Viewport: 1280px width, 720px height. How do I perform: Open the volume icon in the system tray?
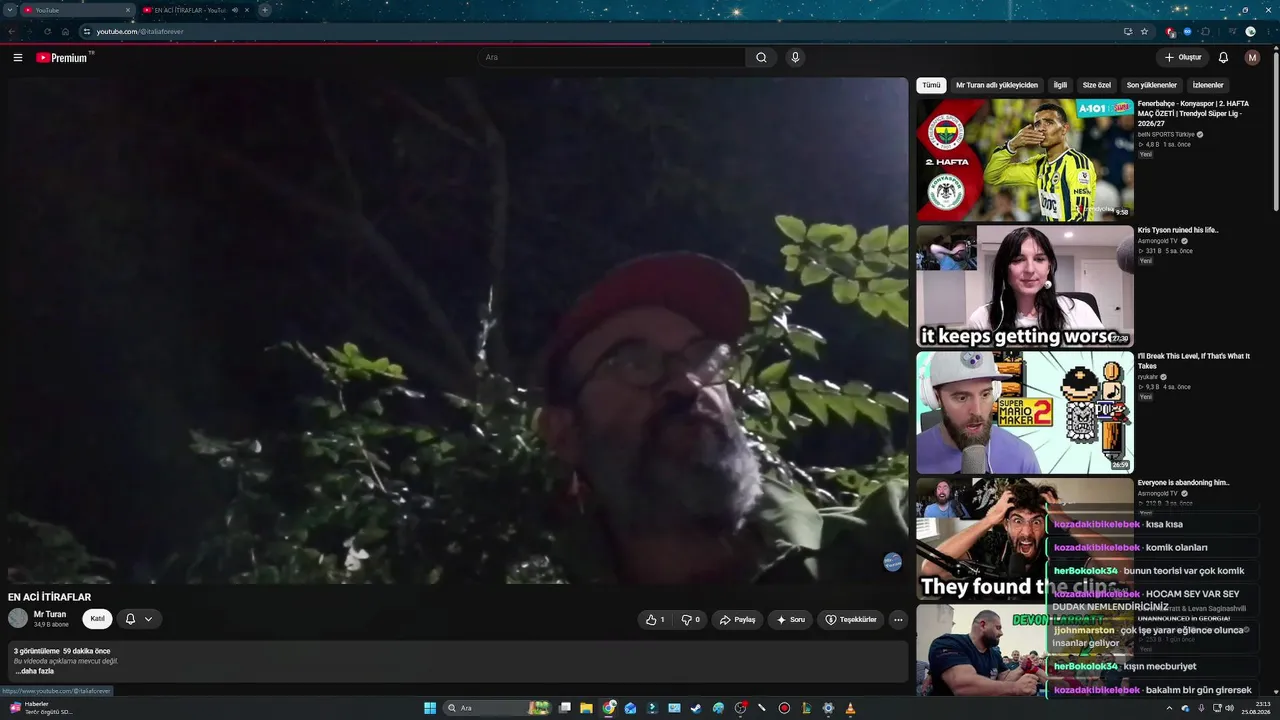click(1230, 708)
